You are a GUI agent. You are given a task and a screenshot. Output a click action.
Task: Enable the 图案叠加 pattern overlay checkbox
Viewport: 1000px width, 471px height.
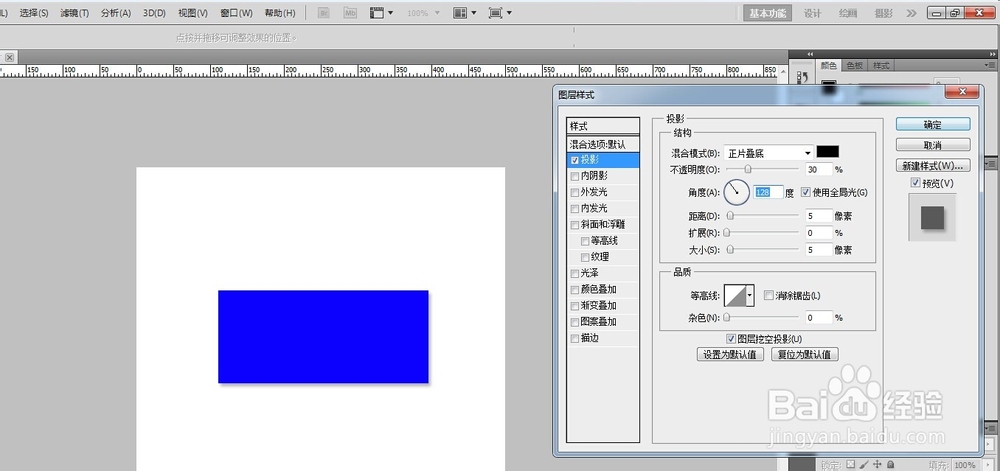[x=575, y=322]
